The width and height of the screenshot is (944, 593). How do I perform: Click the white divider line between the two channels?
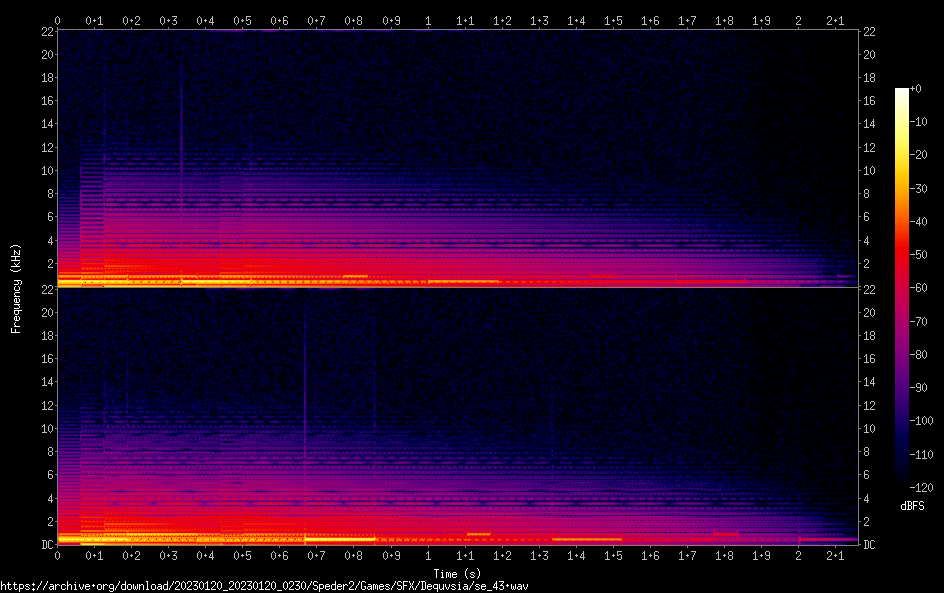click(458, 288)
